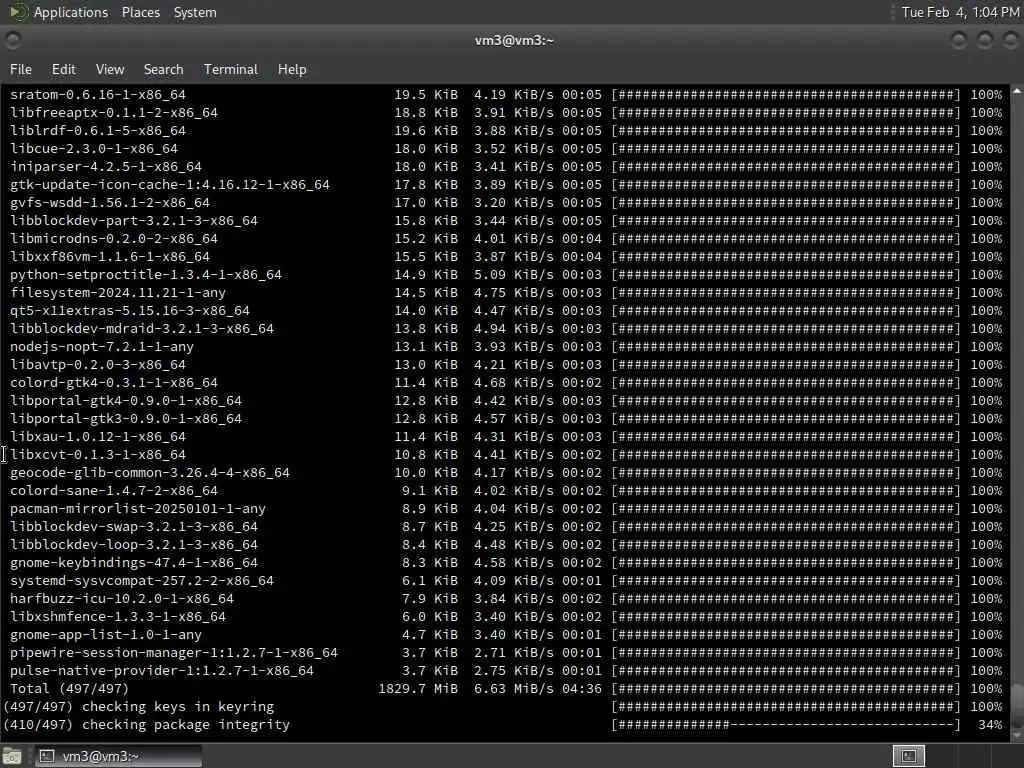Click the harfbuzz-icu-10.2.0-1-x86_64 text
Image resolution: width=1024 pixels, height=768 pixels.
pos(121,598)
